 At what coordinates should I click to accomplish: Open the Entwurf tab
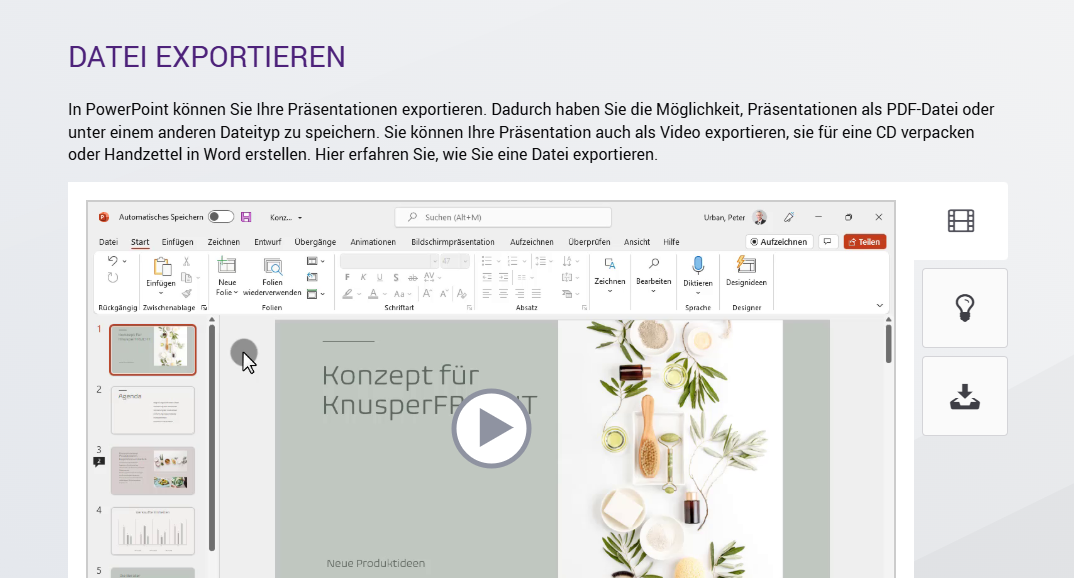(x=267, y=242)
